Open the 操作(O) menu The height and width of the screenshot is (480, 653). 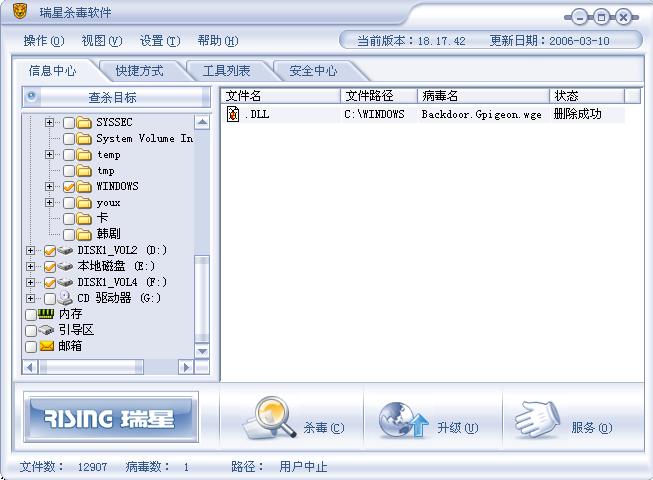(44, 41)
